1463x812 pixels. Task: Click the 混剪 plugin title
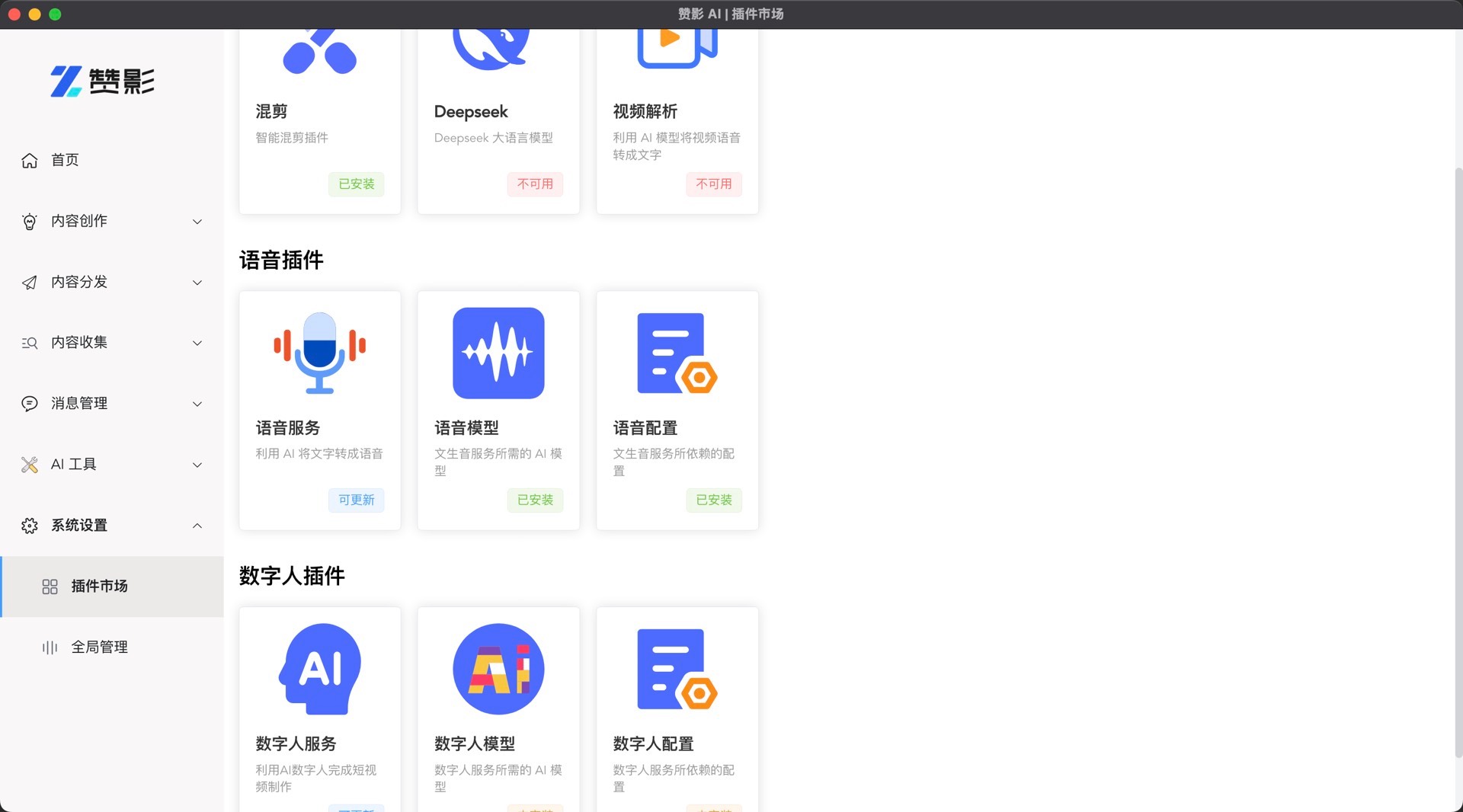[x=271, y=112]
